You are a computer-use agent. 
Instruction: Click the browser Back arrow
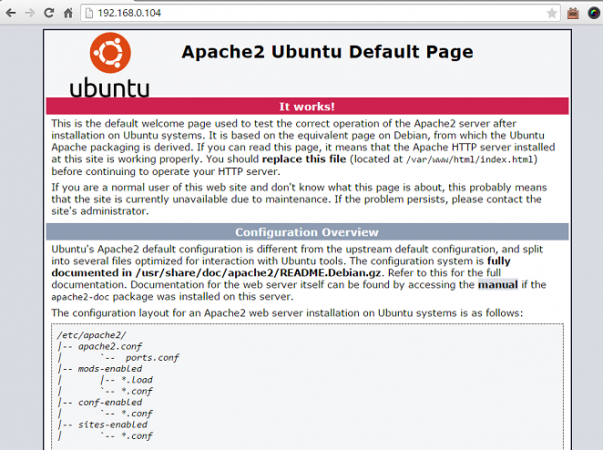[11, 13]
